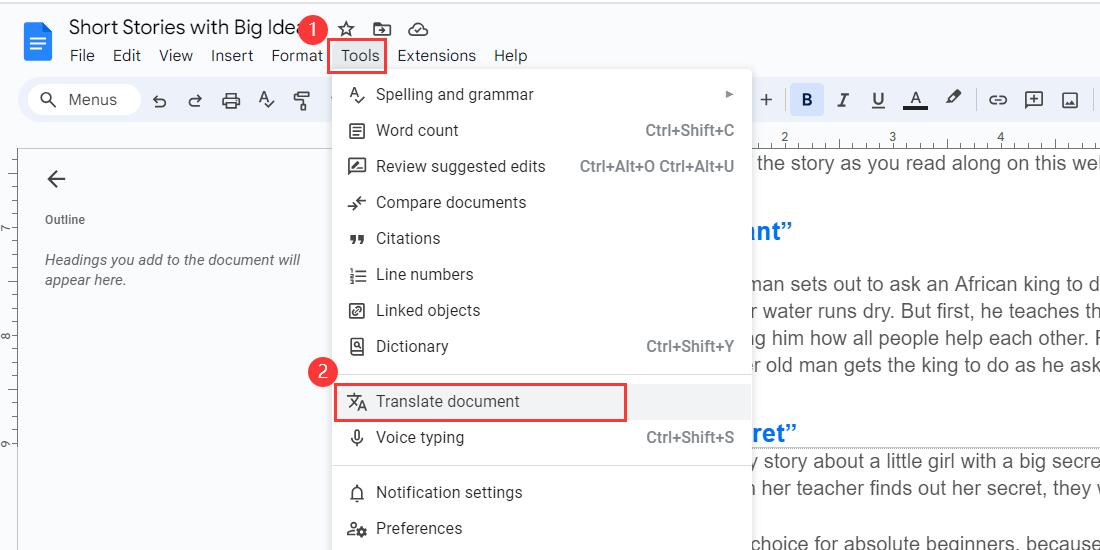
Task: Open the text color picker
Action: [x=915, y=100]
